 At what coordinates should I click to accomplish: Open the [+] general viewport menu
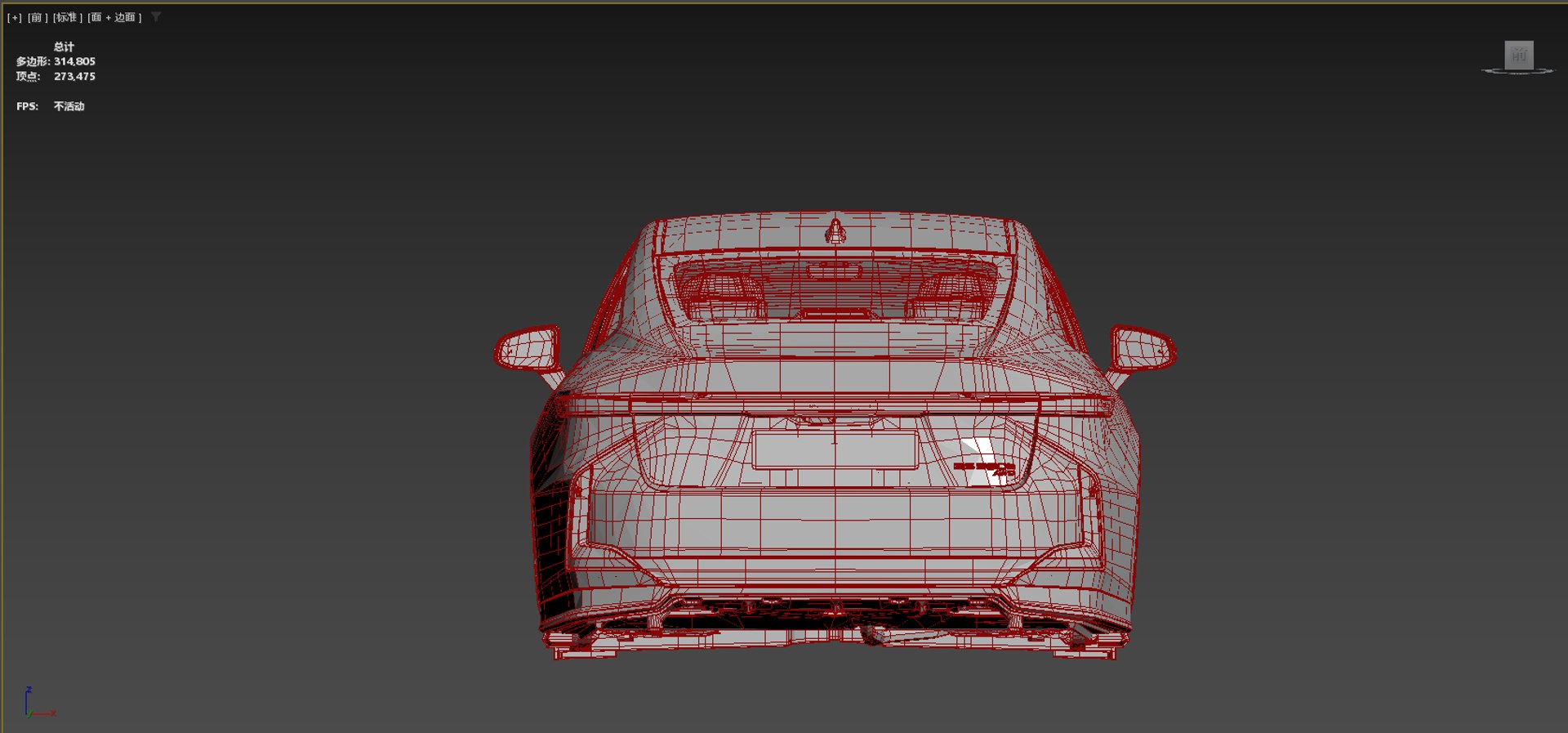(15, 17)
